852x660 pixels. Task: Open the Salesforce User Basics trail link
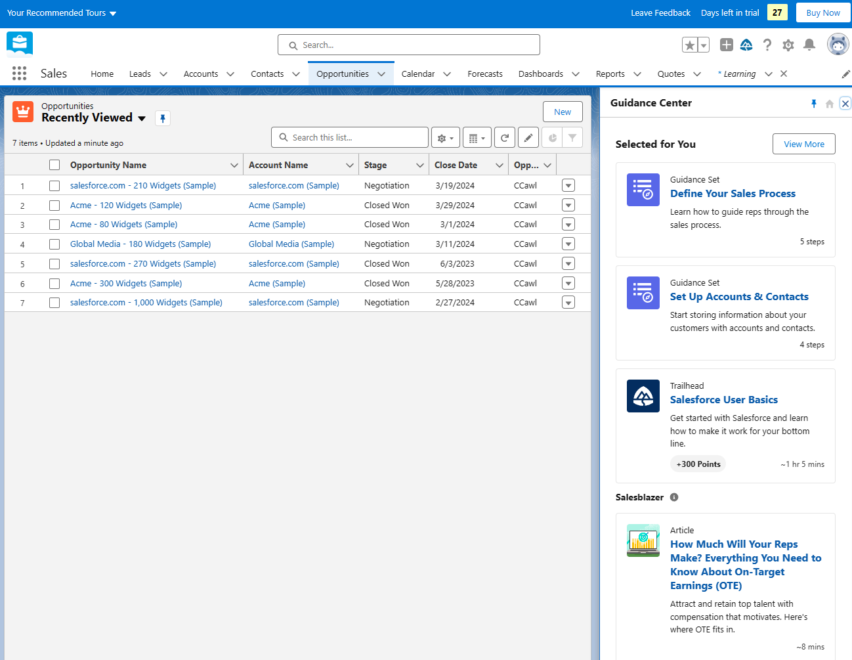(723, 399)
